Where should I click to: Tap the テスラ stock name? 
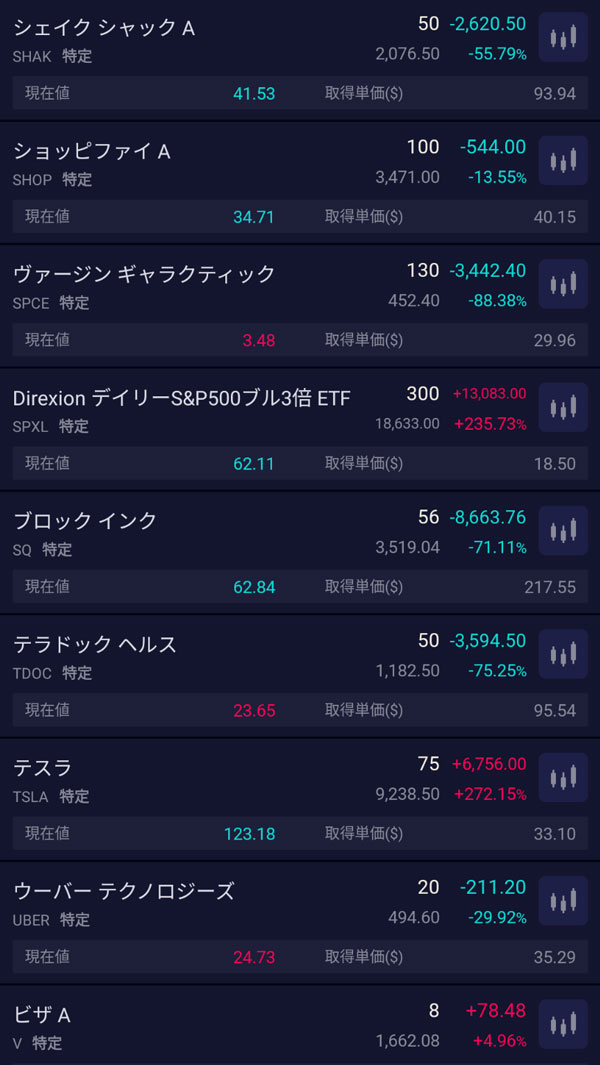tap(43, 768)
